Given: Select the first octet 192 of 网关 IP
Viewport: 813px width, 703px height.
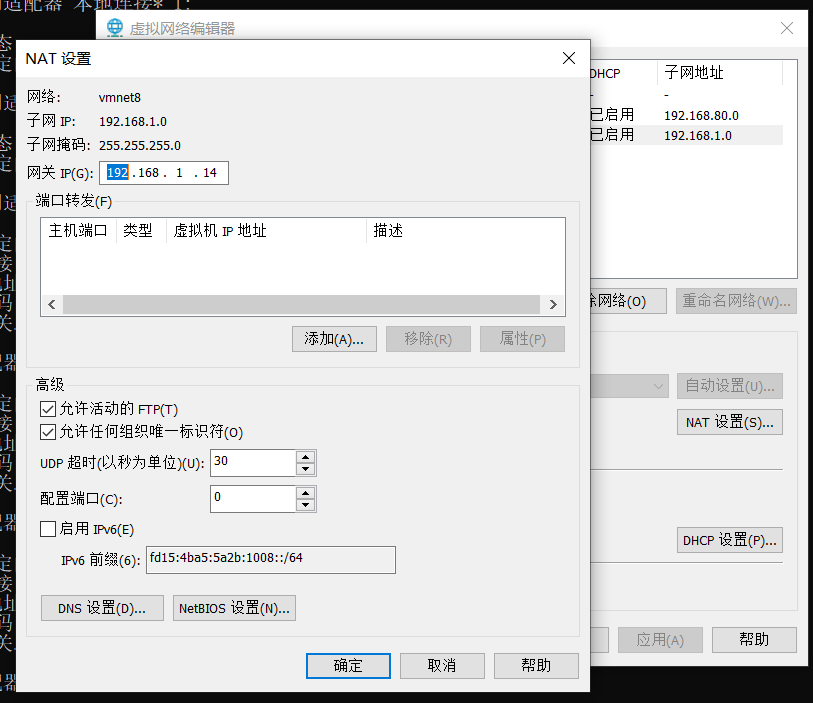Looking at the screenshot, I should pos(118,173).
